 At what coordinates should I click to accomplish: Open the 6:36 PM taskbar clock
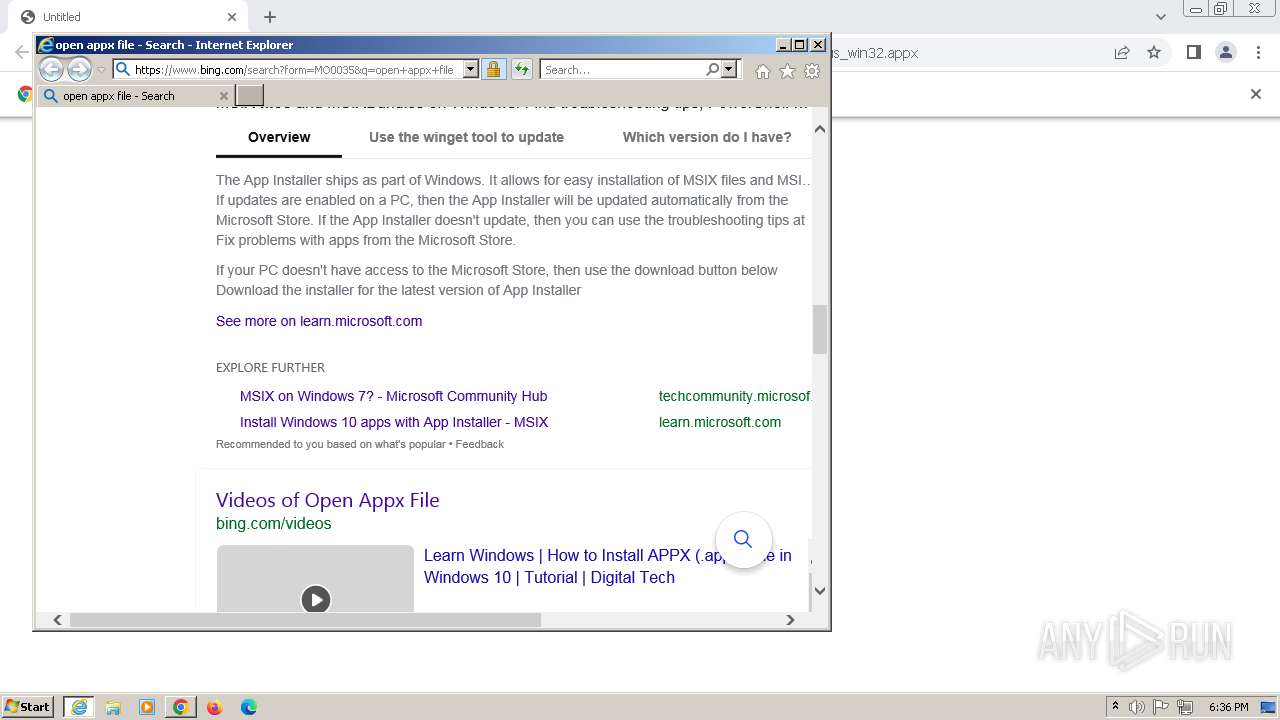point(1228,707)
